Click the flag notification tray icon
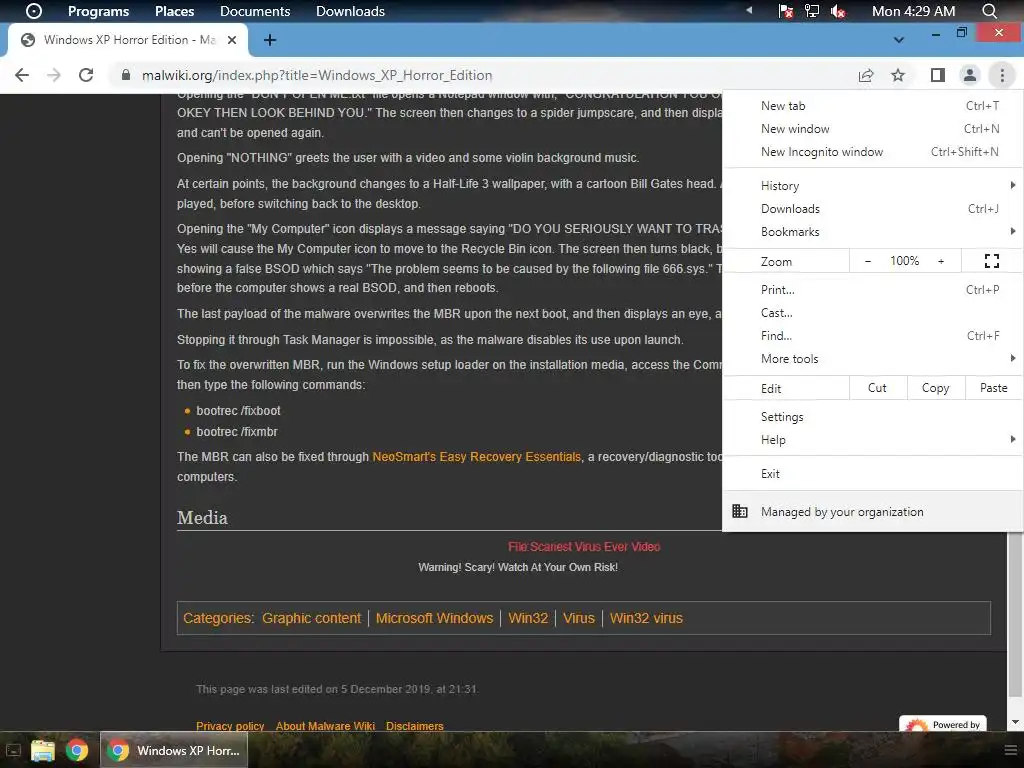This screenshot has height=768, width=1024. [786, 11]
